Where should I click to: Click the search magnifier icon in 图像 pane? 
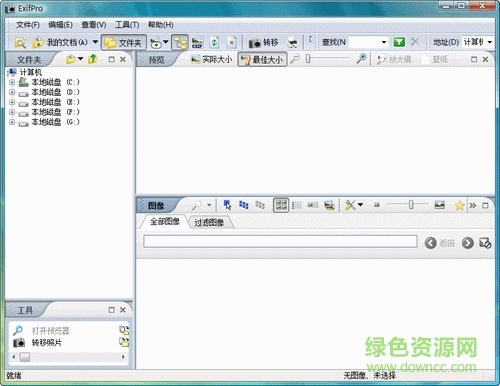(x=197, y=205)
